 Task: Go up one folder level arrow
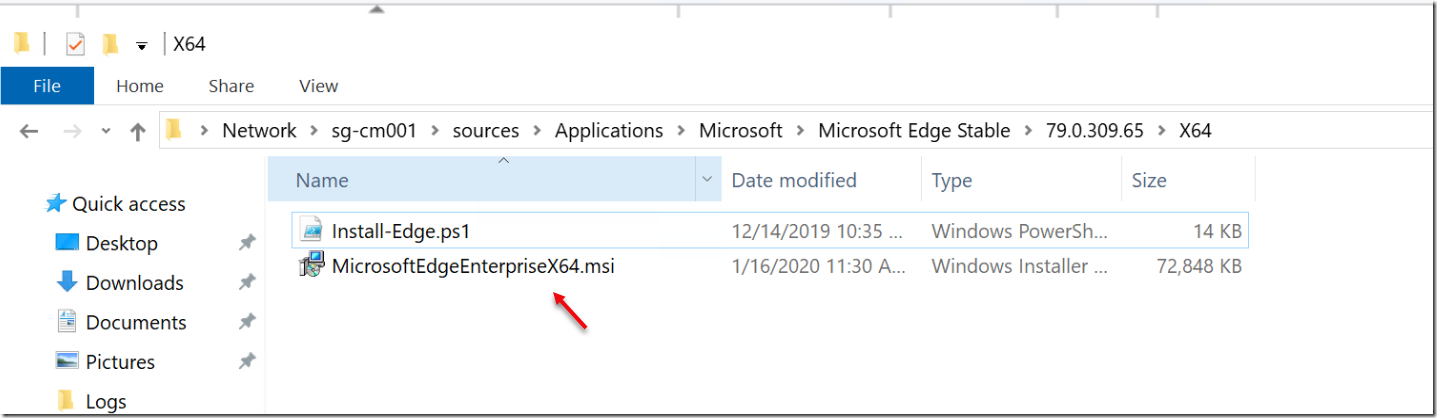pyautogui.click(x=138, y=131)
